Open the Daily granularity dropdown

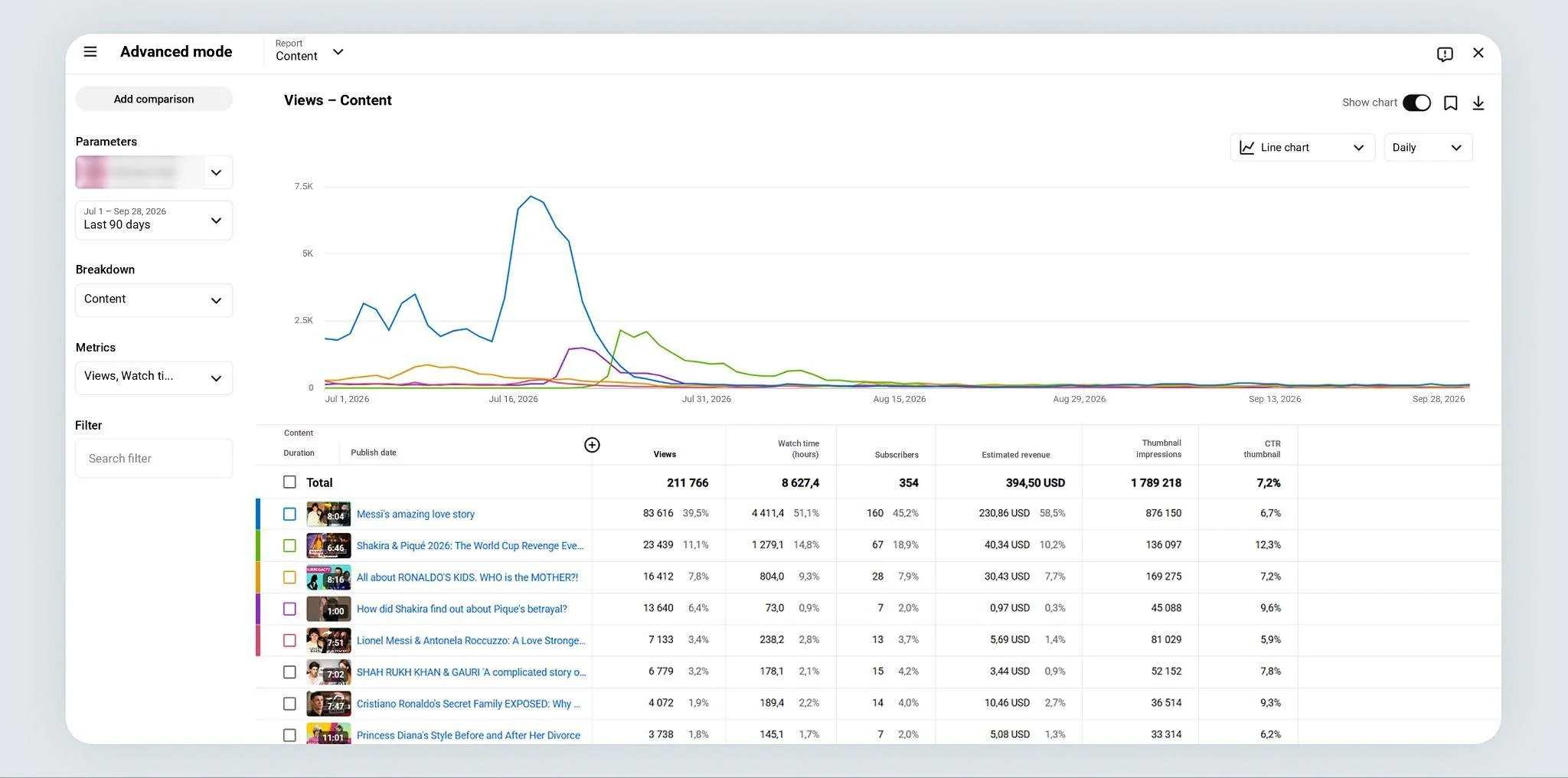pyautogui.click(x=1428, y=147)
